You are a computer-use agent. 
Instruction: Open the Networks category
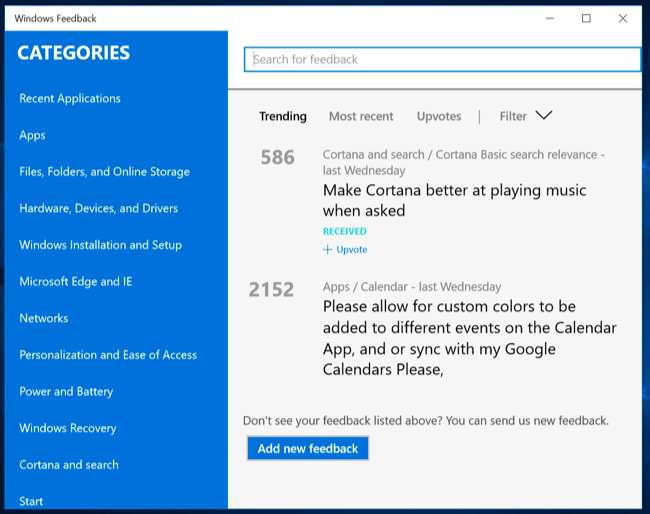(44, 318)
